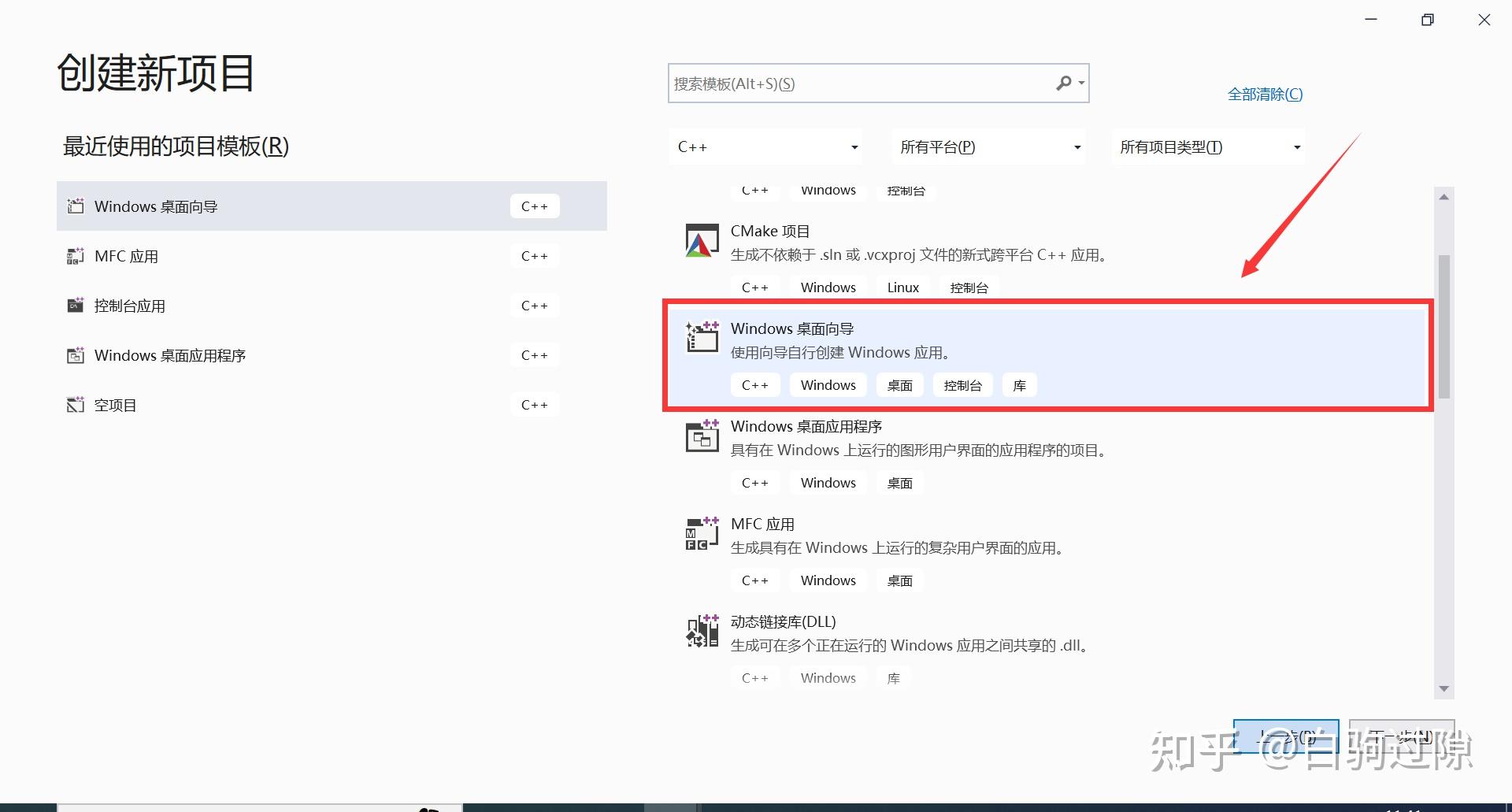Click the 库 tag under 动态链接库(DLL)
This screenshot has width=1512, height=812.
894,678
